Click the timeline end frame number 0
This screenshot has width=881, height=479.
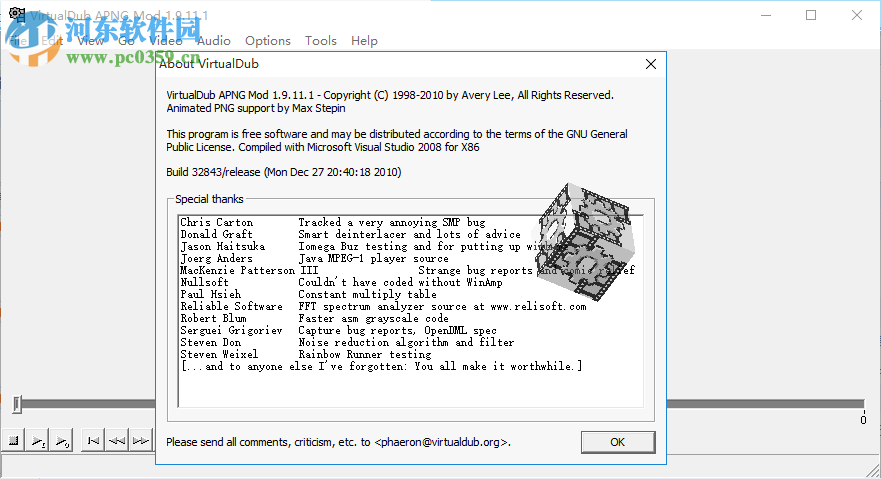(863, 420)
